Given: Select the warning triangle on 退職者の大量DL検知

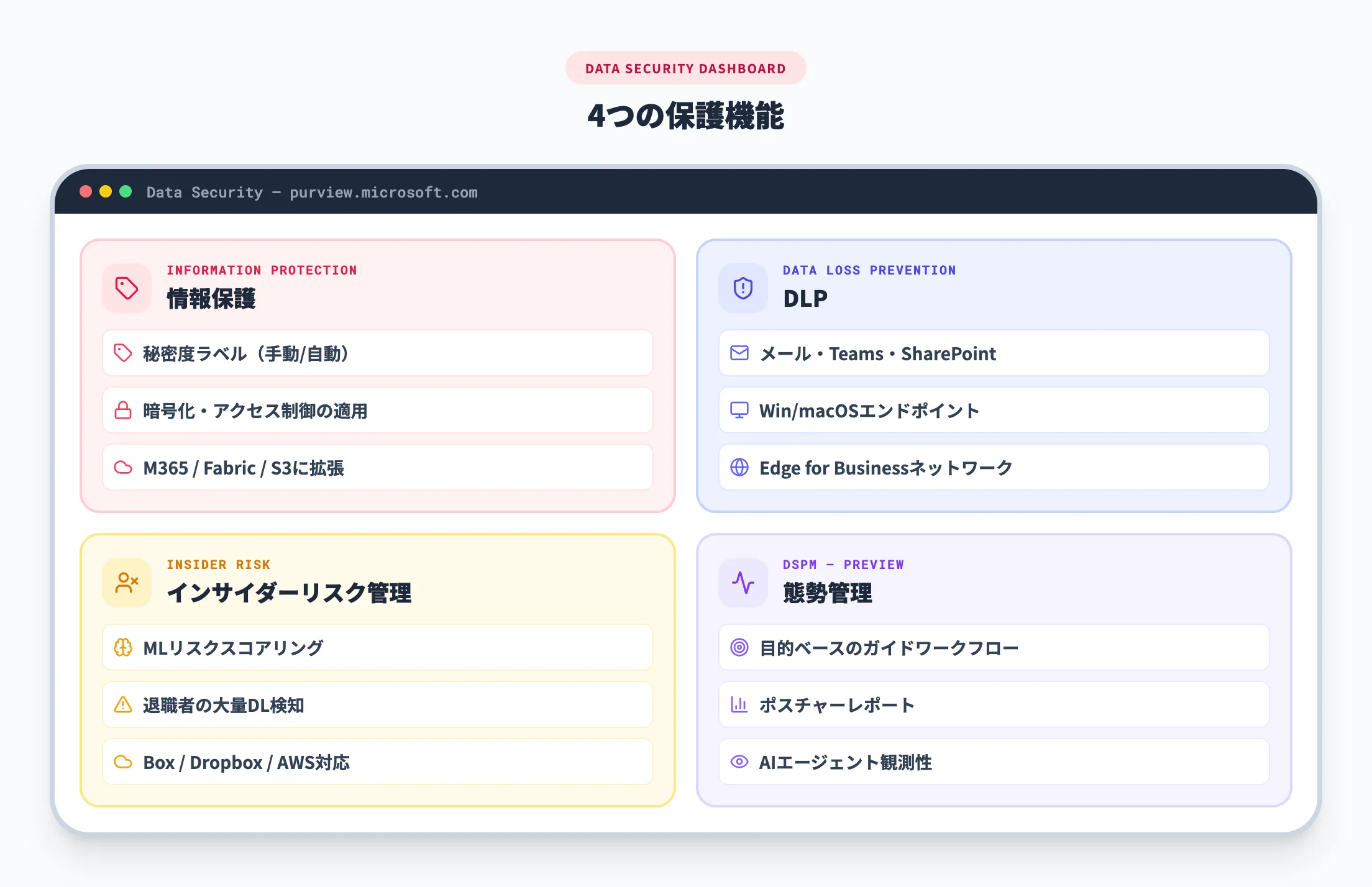Looking at the screenshot, I should (122, 705).
